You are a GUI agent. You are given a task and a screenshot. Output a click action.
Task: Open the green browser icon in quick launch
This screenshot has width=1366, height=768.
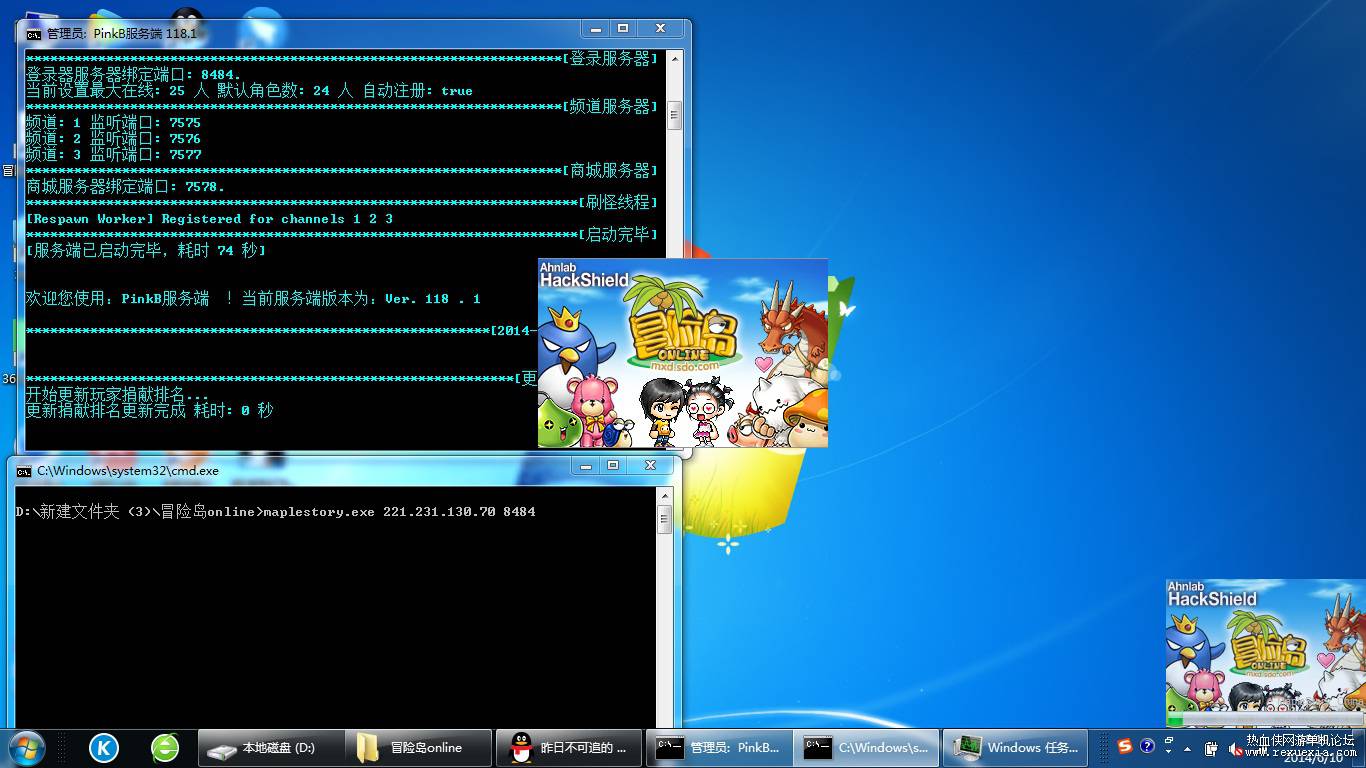[x=165, y=747]
